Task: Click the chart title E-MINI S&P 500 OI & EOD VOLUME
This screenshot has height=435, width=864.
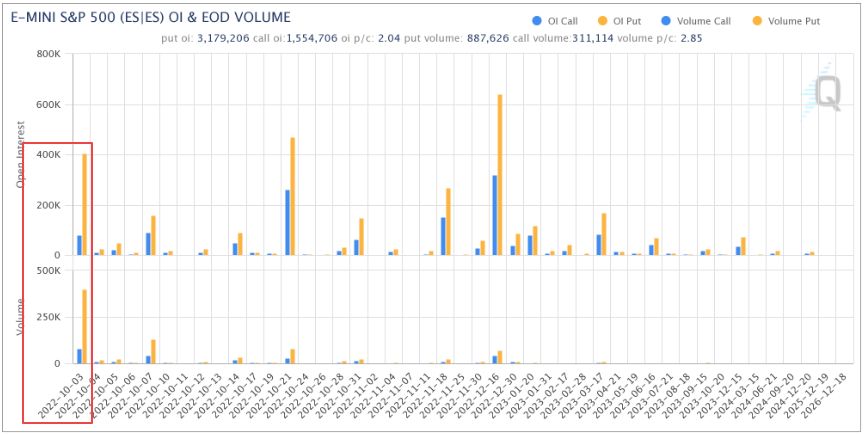Action: (x=151, y=18)
